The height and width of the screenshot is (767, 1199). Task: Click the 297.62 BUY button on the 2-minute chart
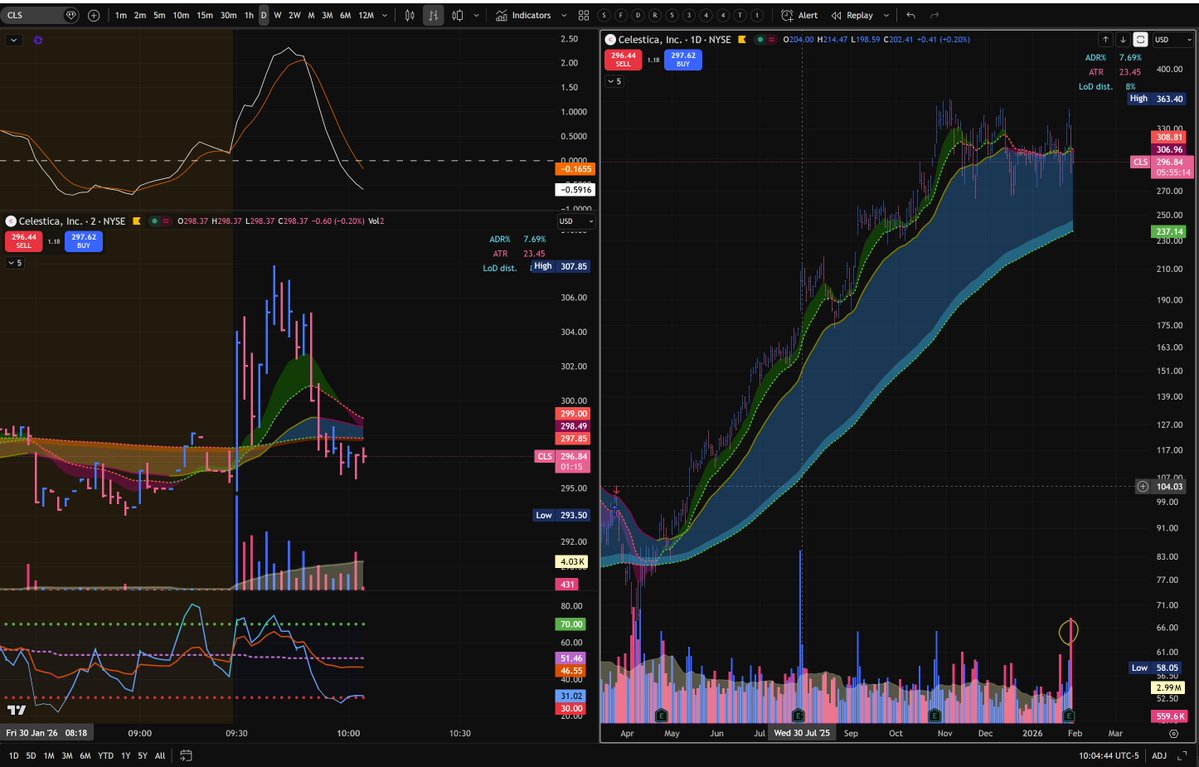[83, 241]
